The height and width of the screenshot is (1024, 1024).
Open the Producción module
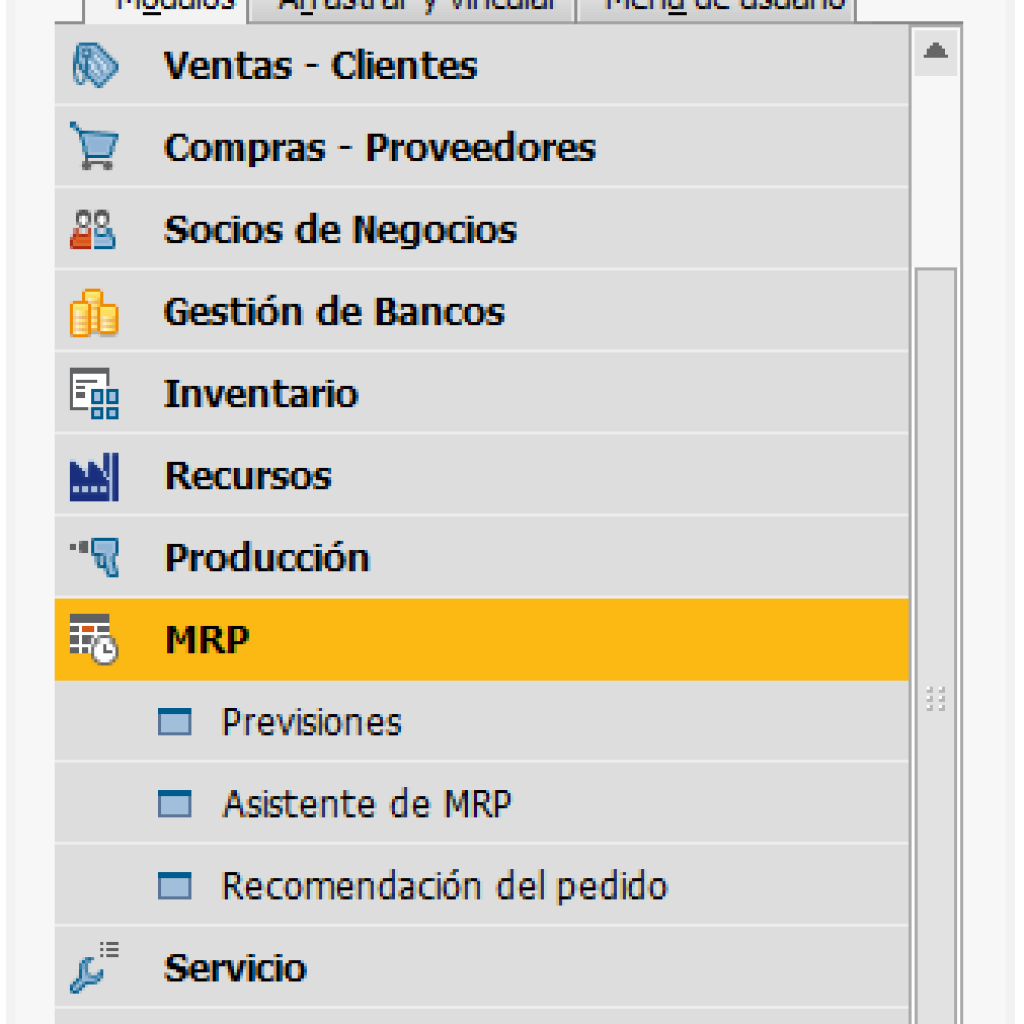coord(482,557)
